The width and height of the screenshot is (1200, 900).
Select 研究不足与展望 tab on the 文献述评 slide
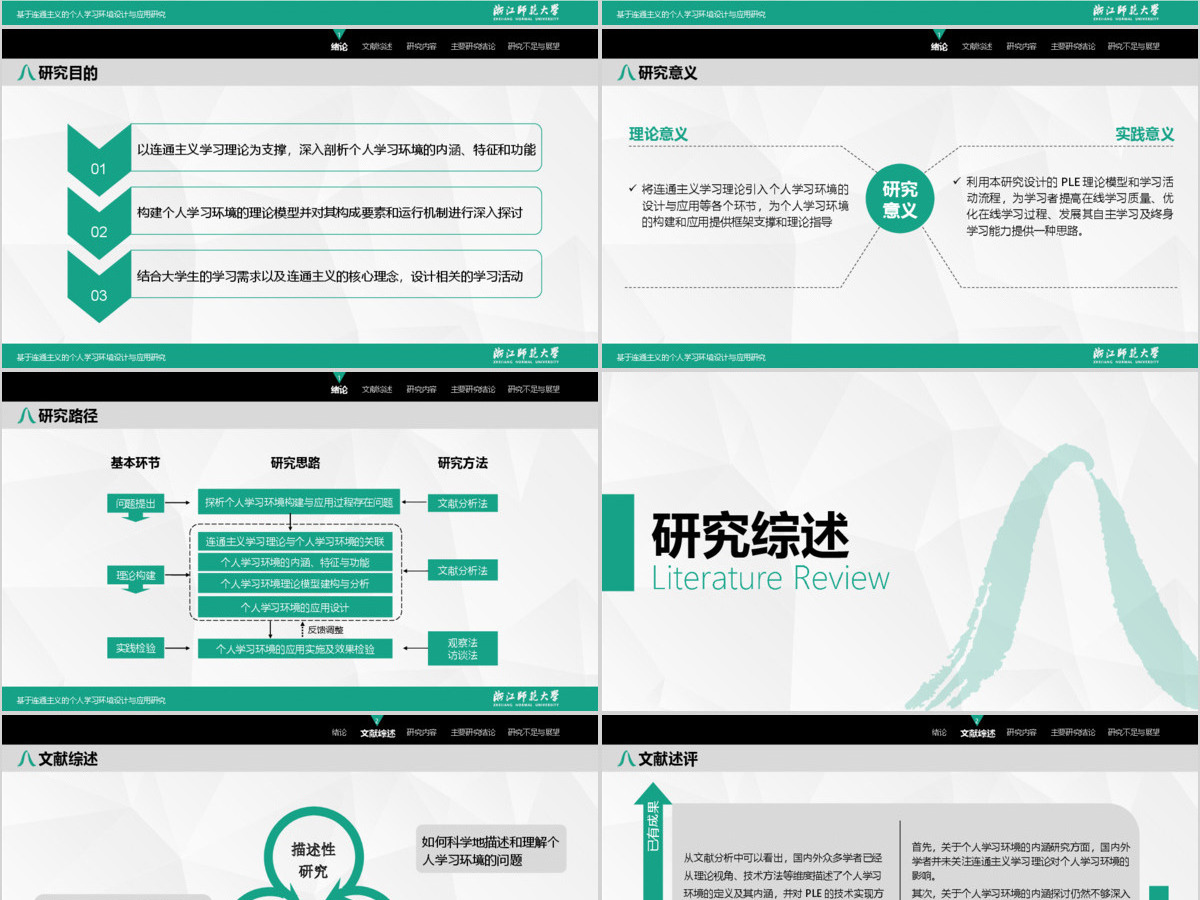tap(1134, 732)
